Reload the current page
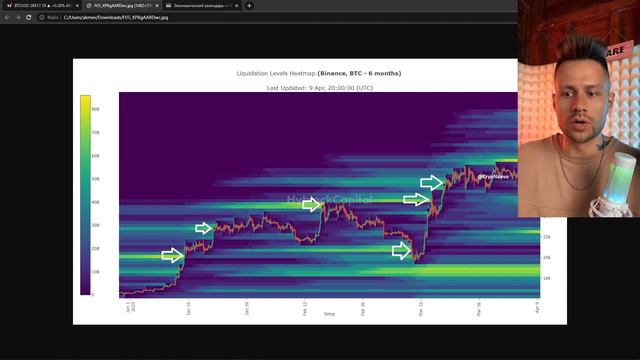 29,18
